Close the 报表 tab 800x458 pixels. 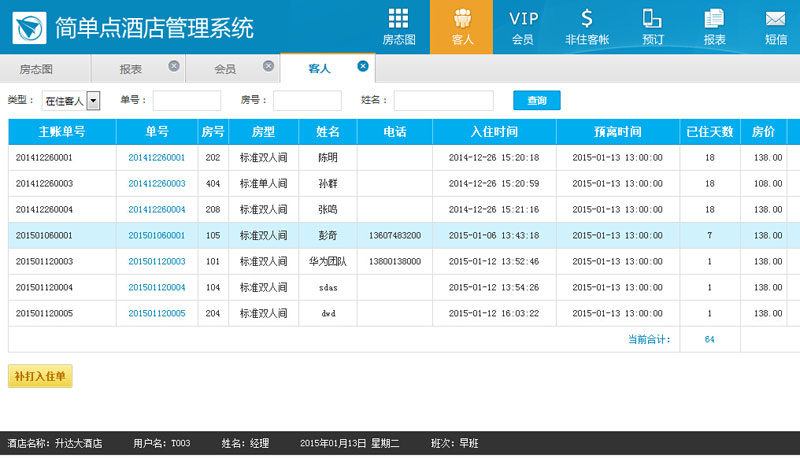coord(174,66)
